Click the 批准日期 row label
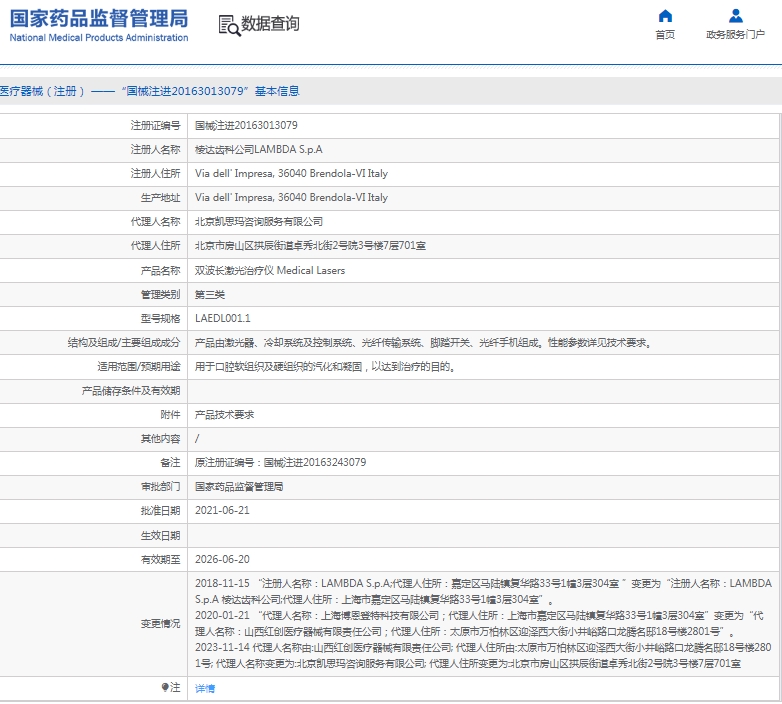Screen dimensions: 782x704 click(x=160, y=510)
